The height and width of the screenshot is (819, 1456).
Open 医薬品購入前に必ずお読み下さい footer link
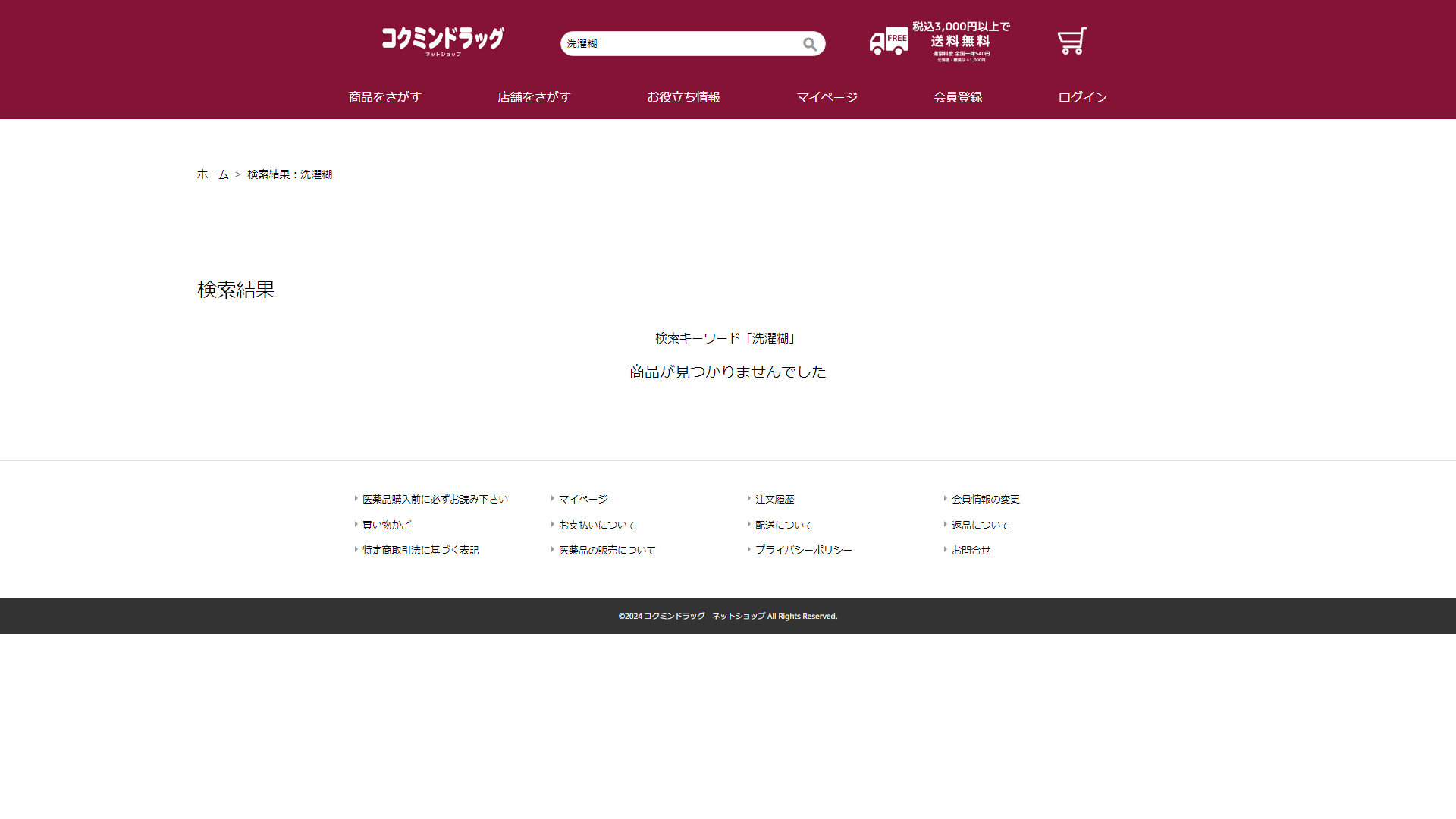click(435, 499)
